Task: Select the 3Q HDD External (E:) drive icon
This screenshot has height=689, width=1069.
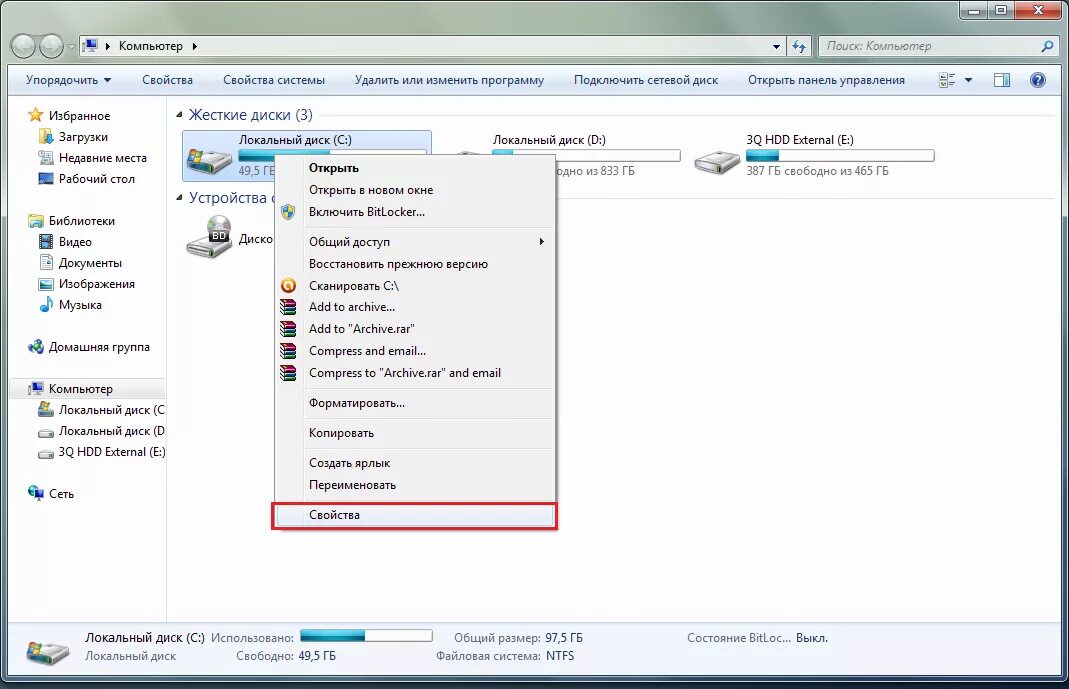Action: (x=717, y=162)
